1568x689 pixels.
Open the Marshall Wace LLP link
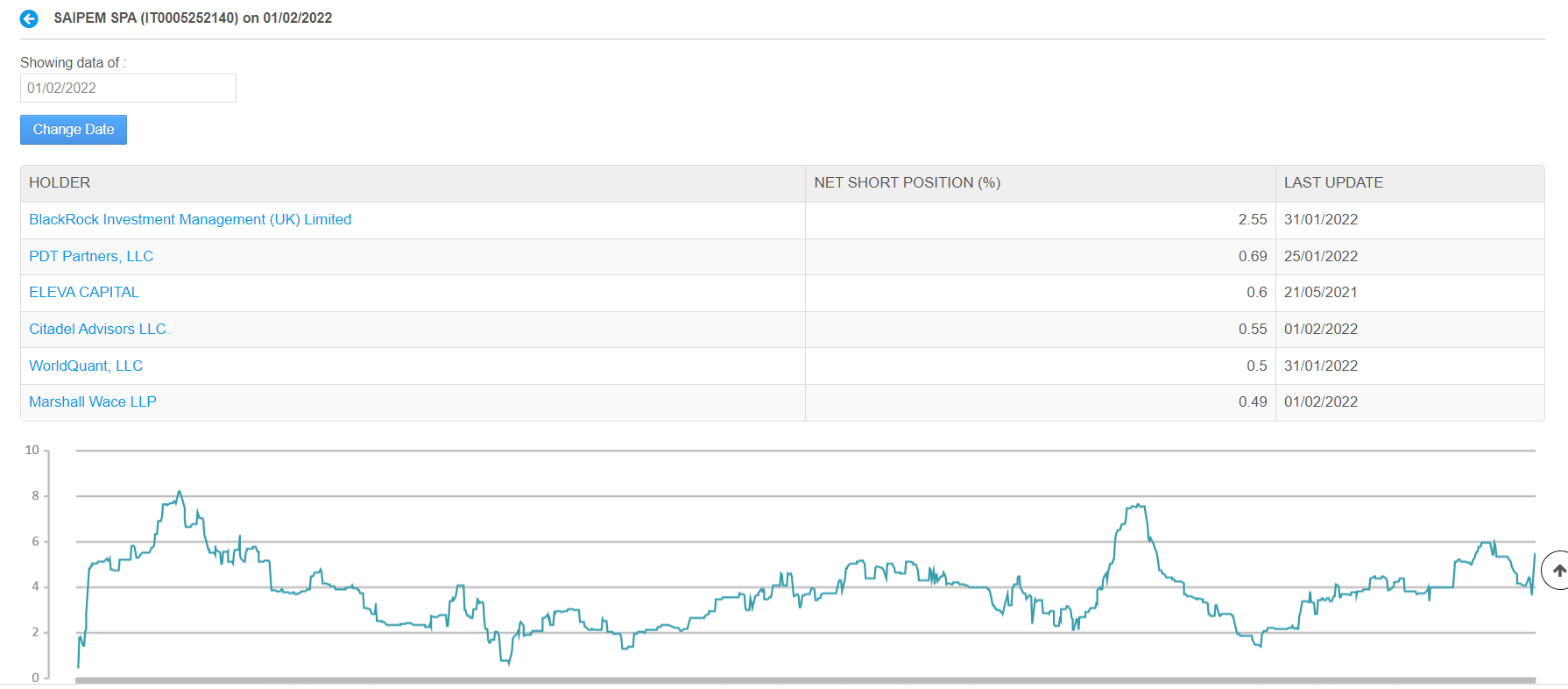pos(93,402)
